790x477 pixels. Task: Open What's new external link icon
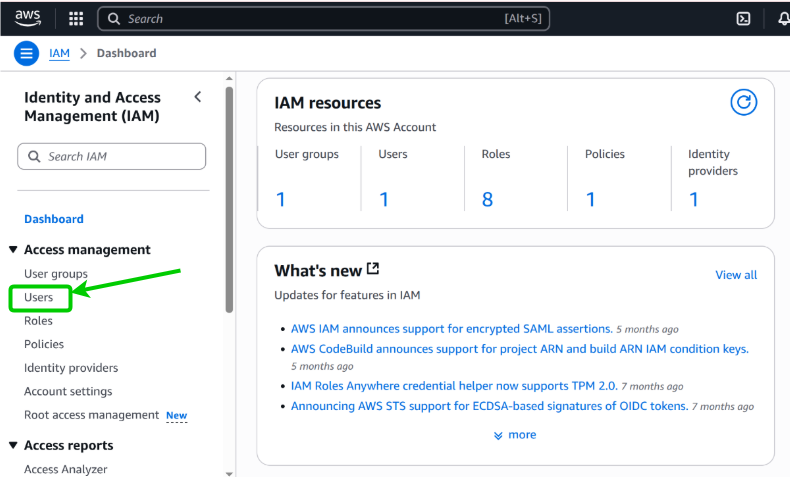pos(373,269)
